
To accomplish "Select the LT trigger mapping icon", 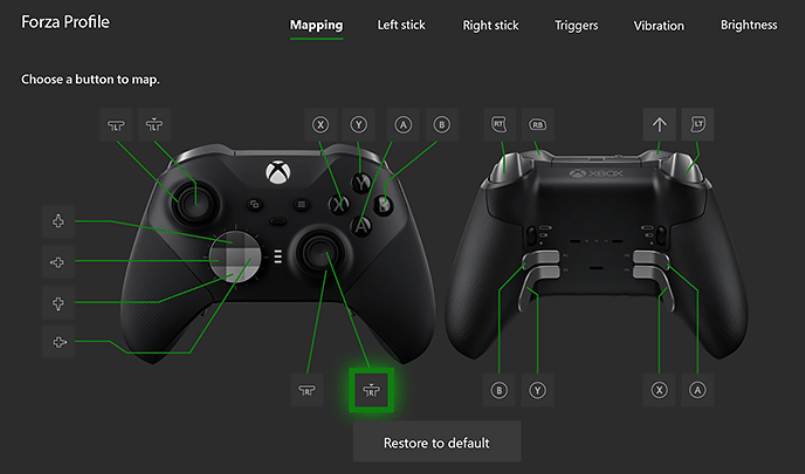I will pyautogui.click(x=697, y=125).
